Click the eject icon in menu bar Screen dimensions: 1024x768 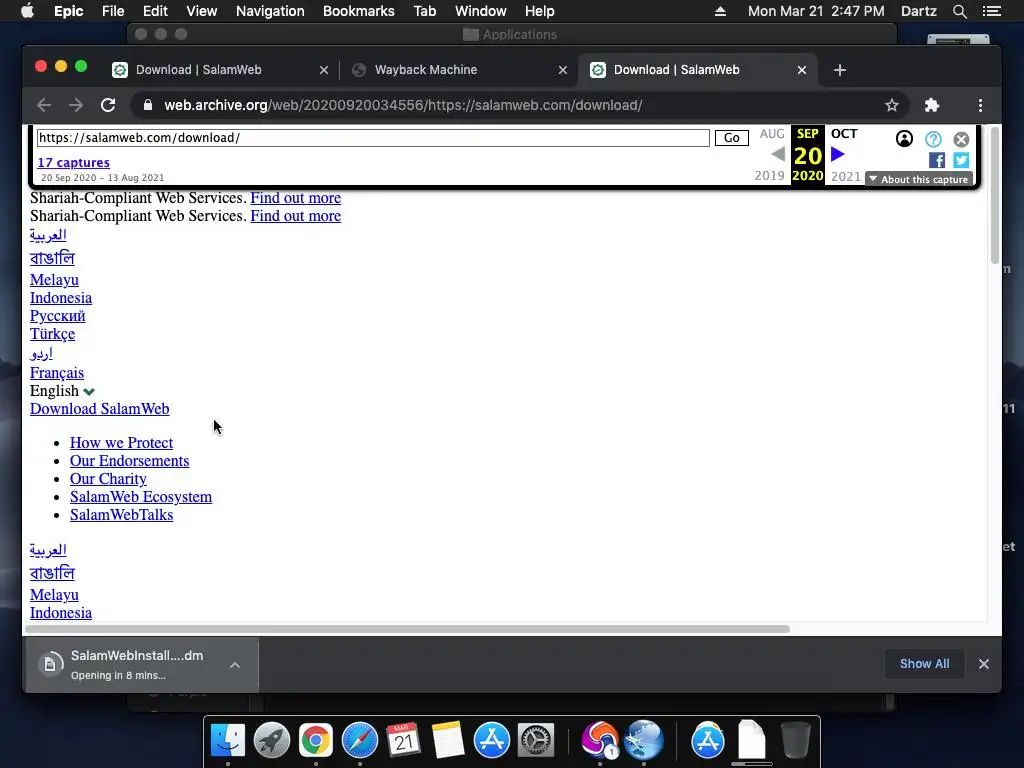tap(720, 11)
